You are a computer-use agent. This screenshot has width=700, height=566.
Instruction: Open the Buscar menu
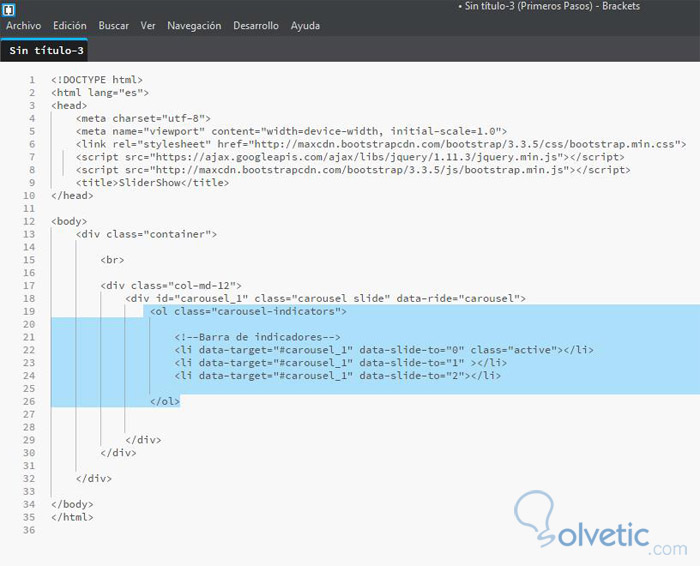click(113, 26)
